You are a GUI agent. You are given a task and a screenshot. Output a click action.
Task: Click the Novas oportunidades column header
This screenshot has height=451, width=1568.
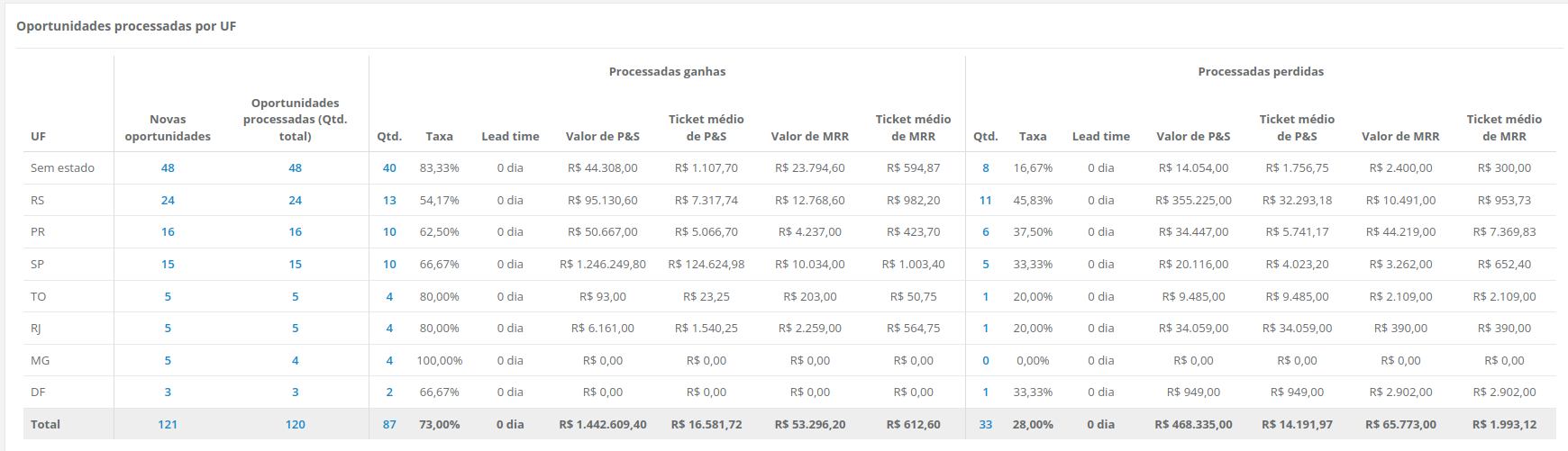tap(168, 128)
